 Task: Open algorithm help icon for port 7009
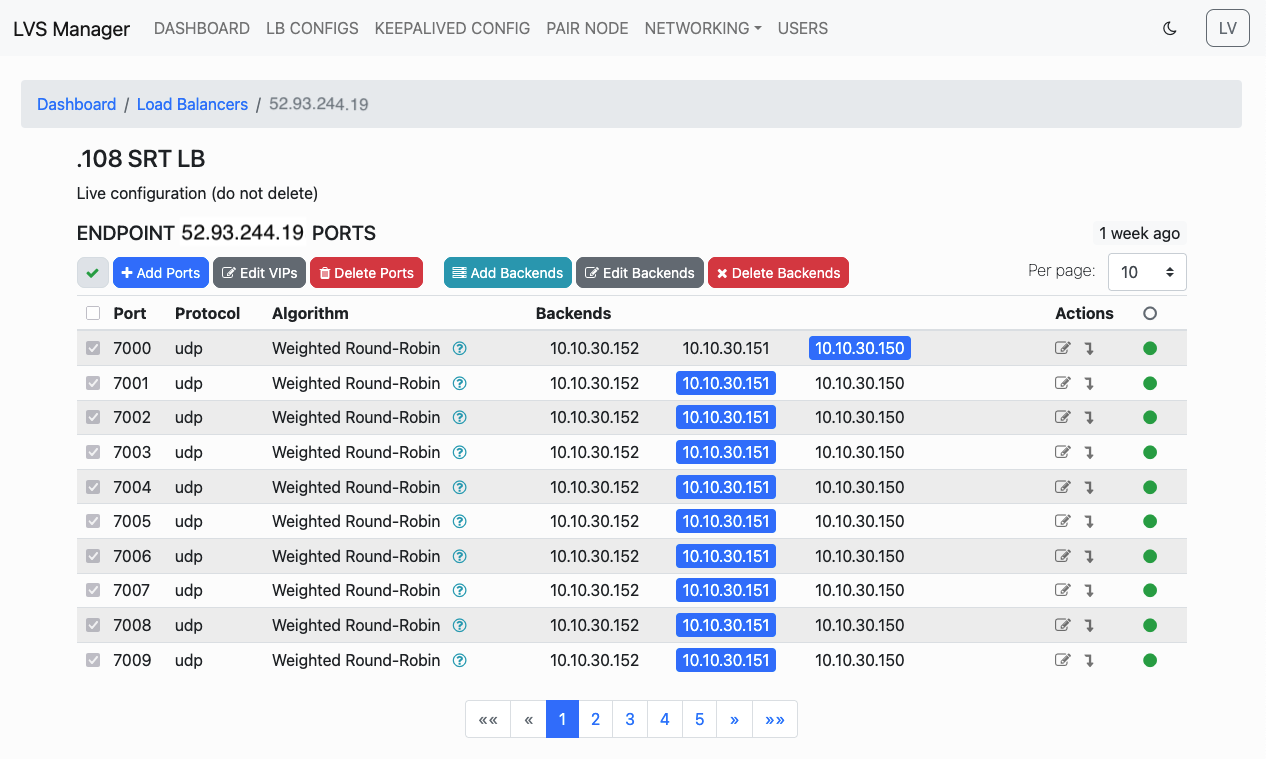[x=460, y=660]
